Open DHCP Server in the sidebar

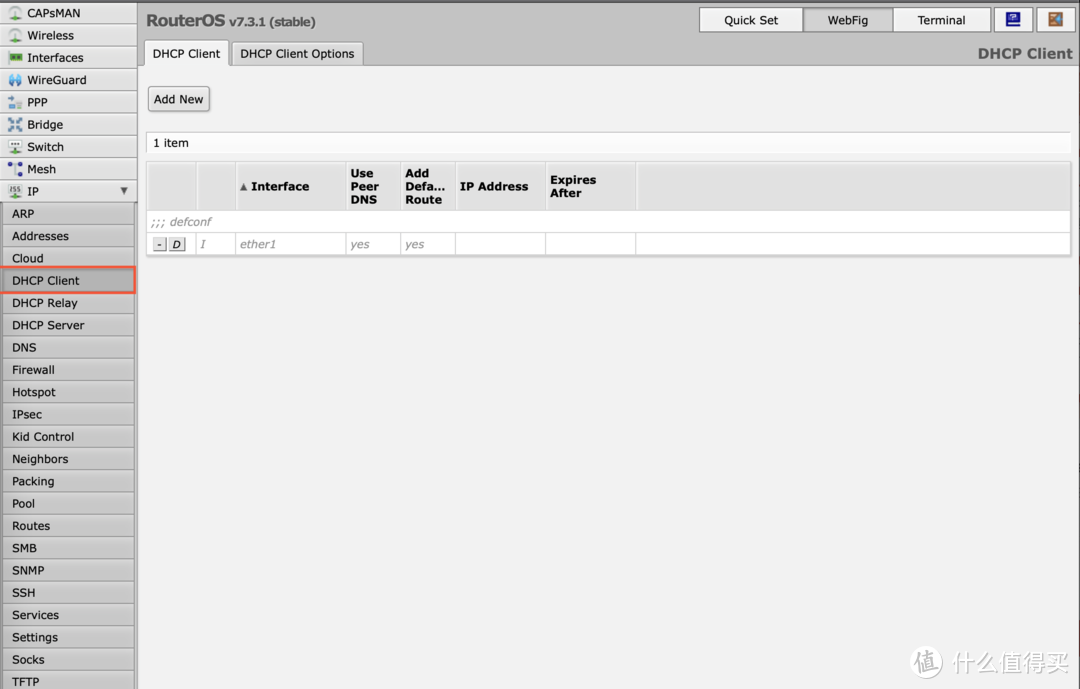[68, 325]
